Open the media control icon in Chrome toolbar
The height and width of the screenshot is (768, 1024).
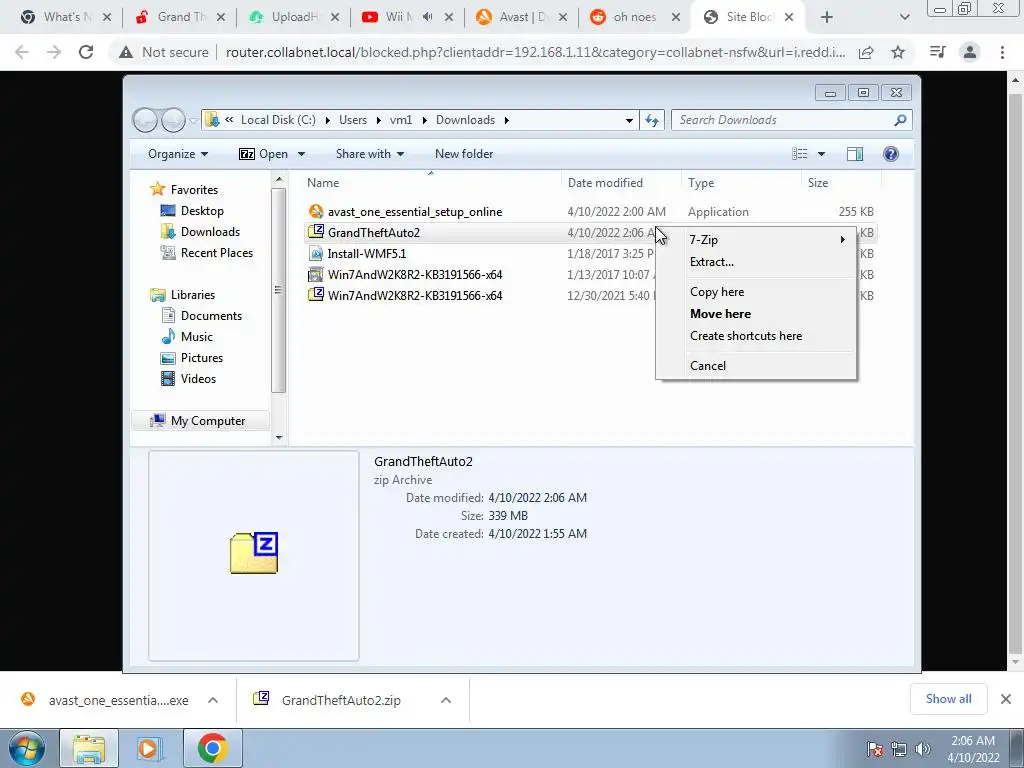(x=938, y=52)
